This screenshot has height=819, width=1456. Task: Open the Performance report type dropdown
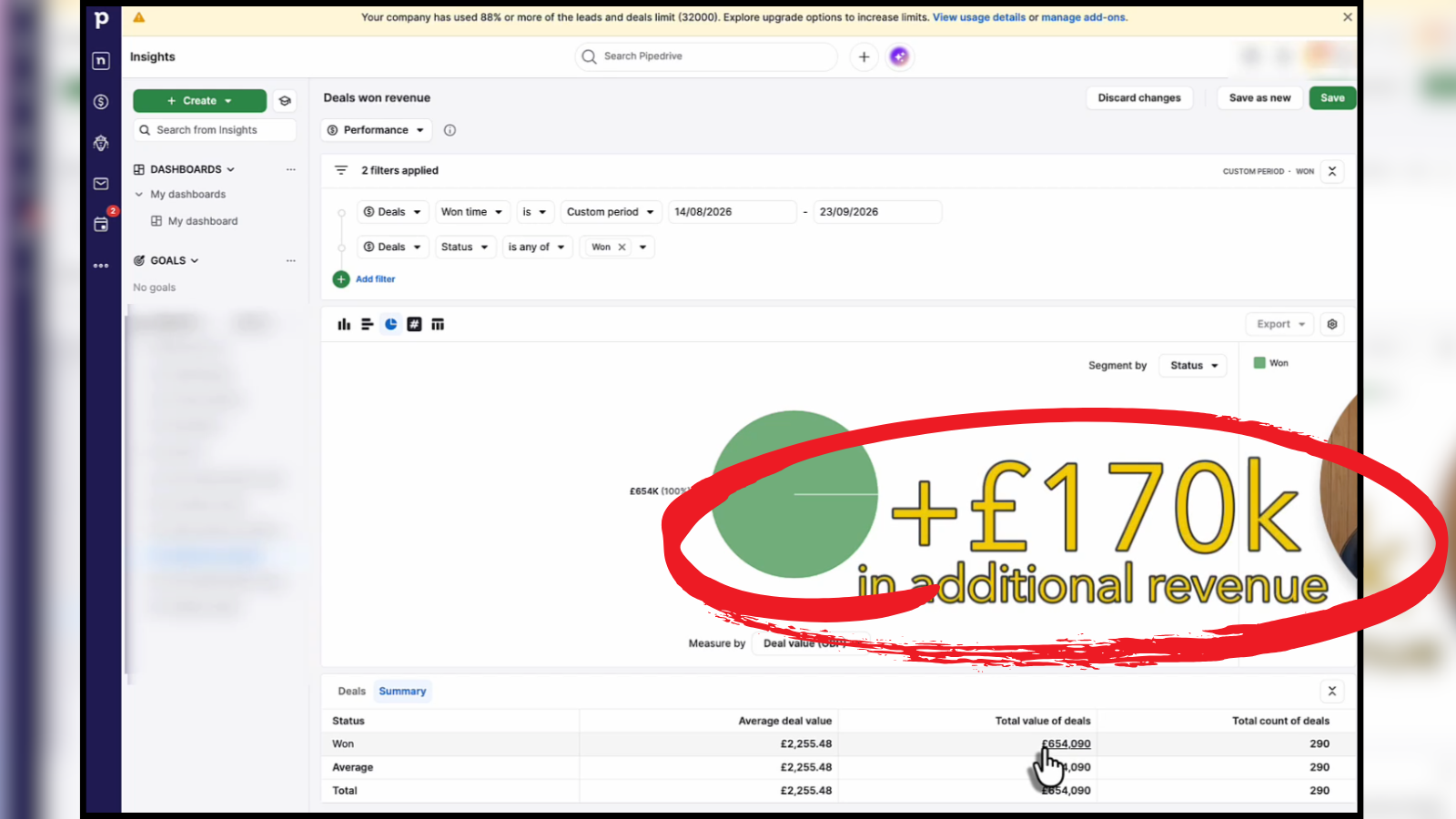coord(377,130)
